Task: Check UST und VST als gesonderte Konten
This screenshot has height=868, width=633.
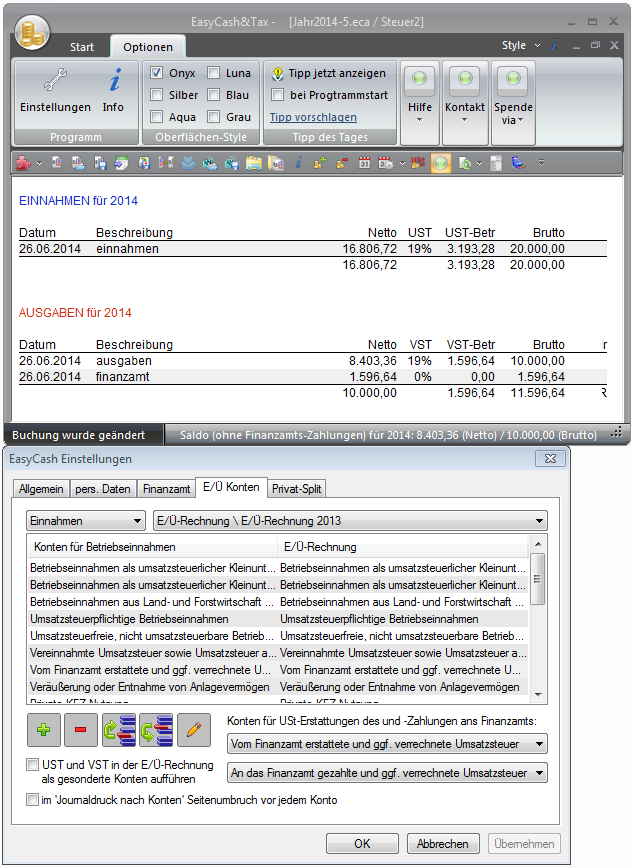Action: point(33,765)
